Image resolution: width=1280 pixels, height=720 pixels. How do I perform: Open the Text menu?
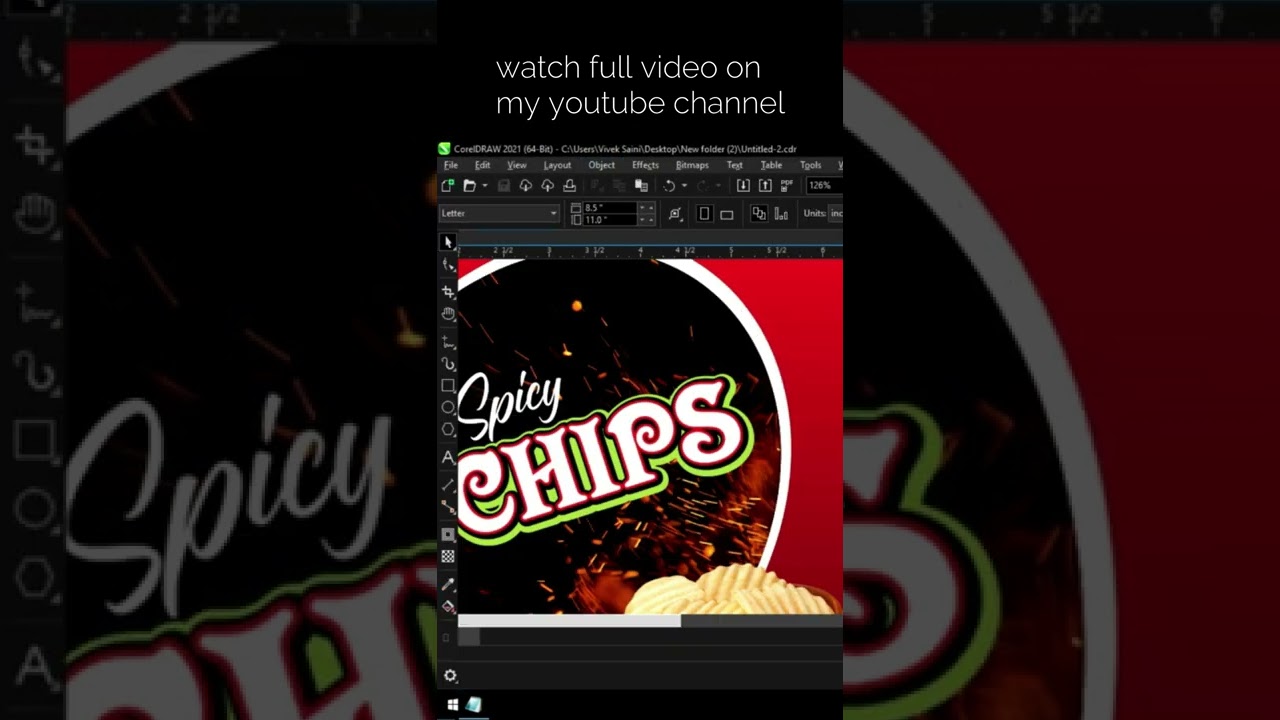click(735, 165)
